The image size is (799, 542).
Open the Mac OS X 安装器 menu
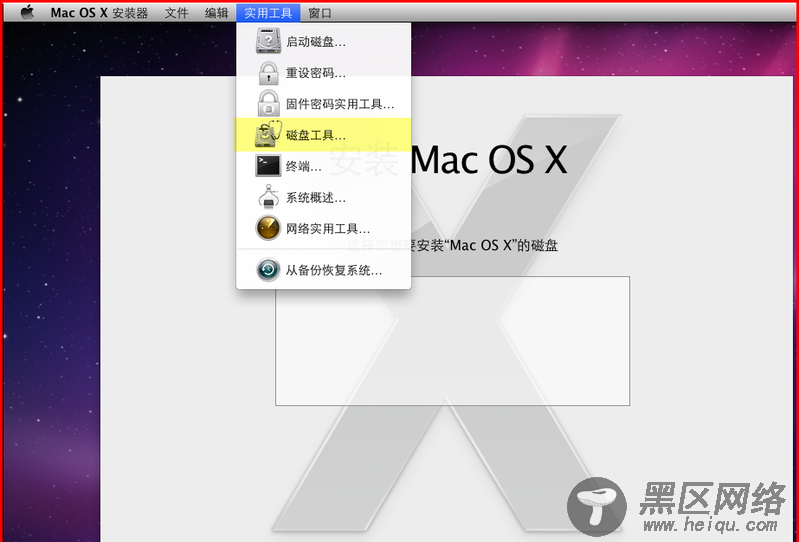[99, 13]
